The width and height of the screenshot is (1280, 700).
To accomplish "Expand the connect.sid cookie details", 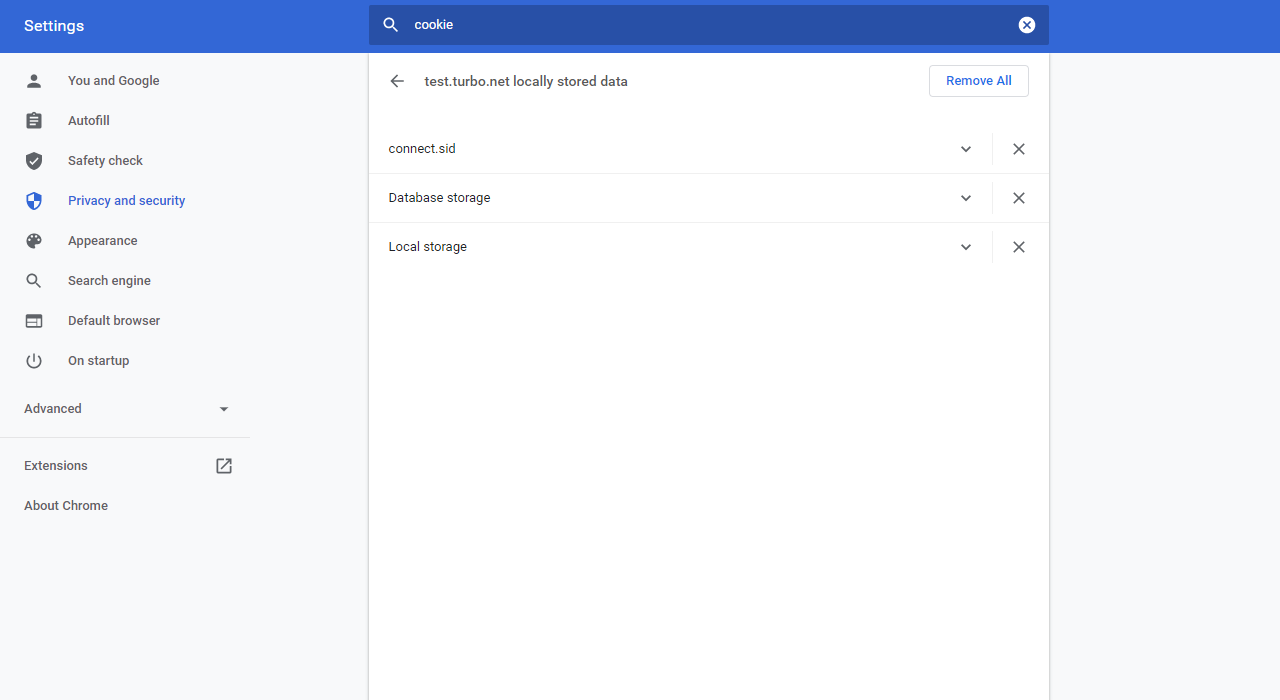I will pos(966,149).
